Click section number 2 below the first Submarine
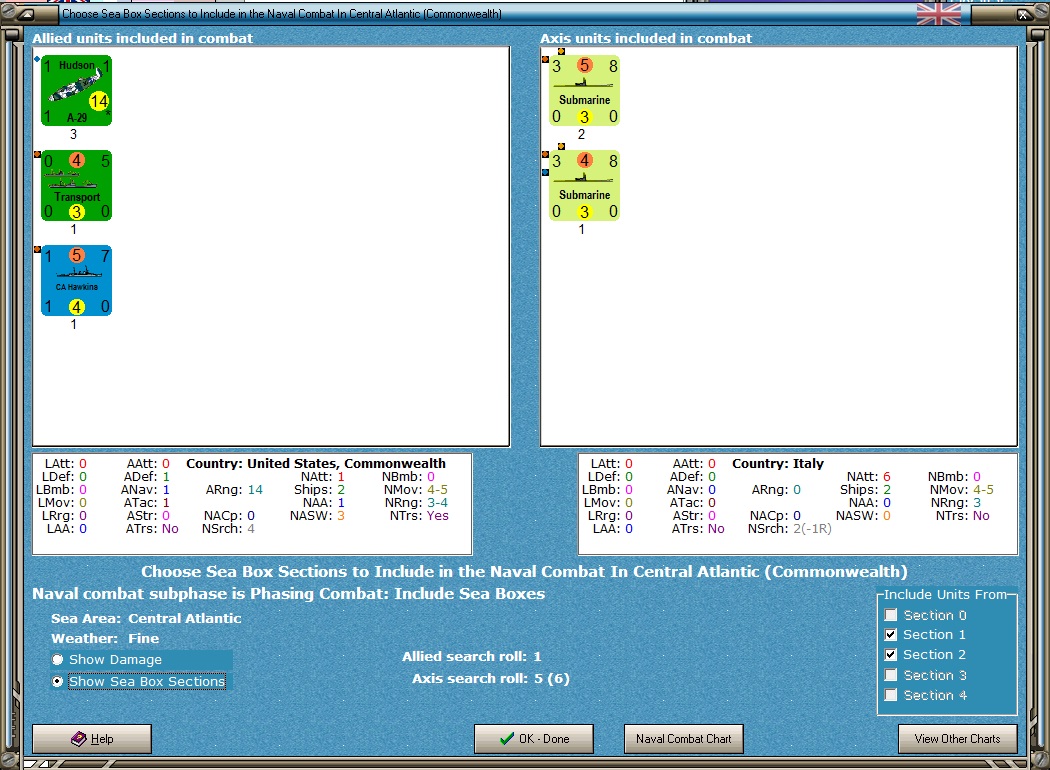Screen dimensions: 1050x770 [x=581, y=134]
